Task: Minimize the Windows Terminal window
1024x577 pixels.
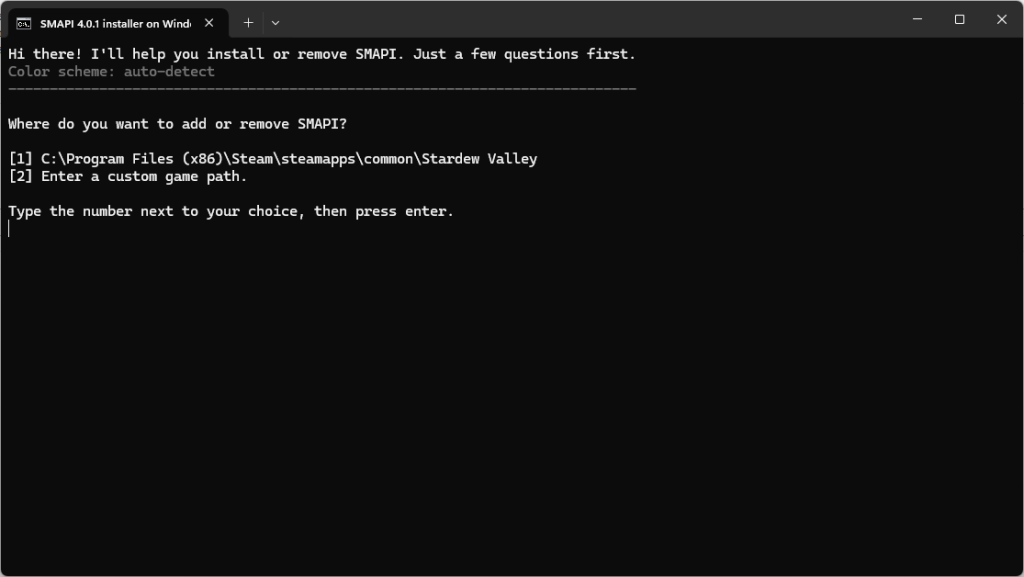Action: pos(916,19)
